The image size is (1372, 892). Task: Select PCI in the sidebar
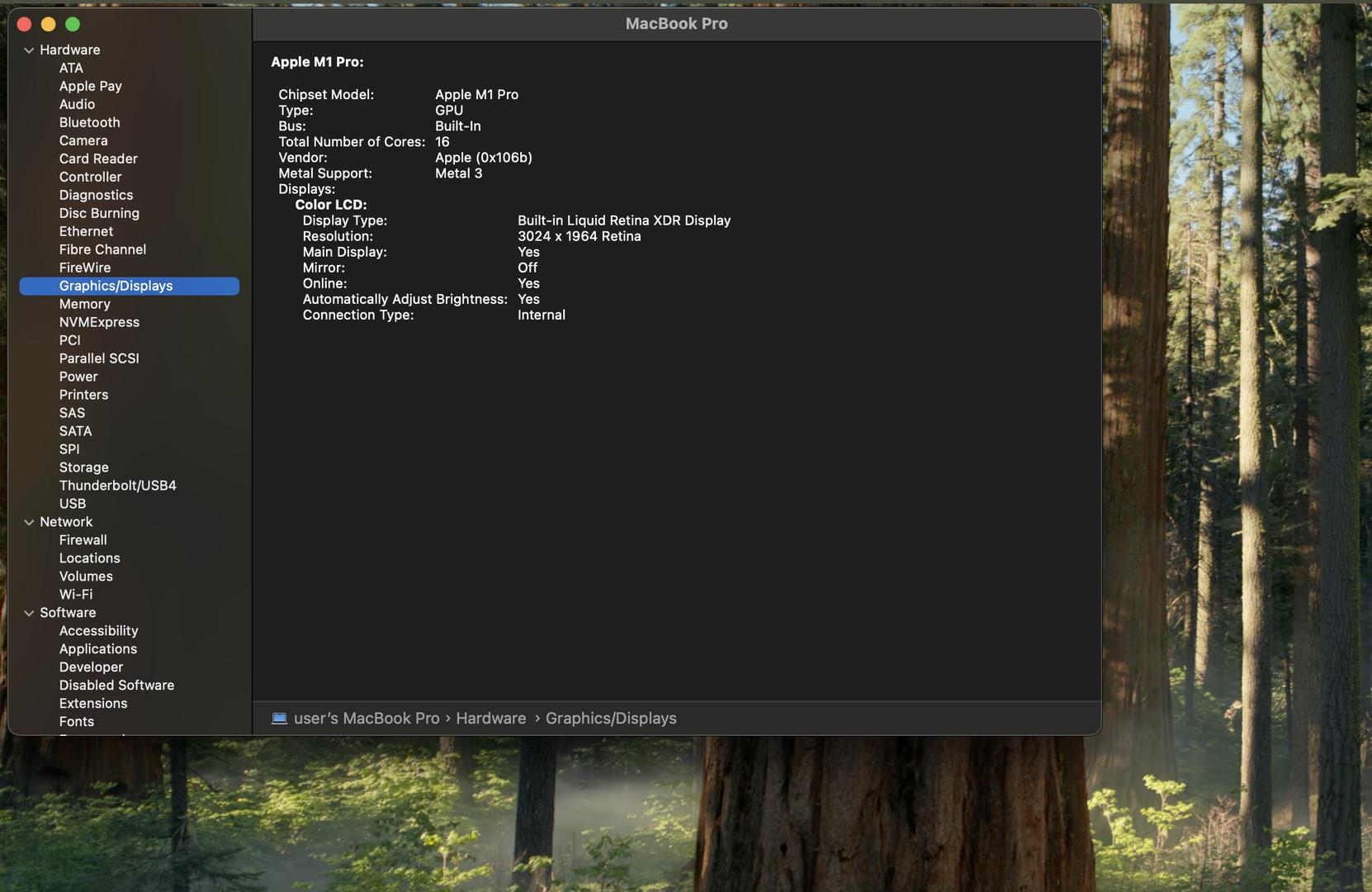(69, 340)
